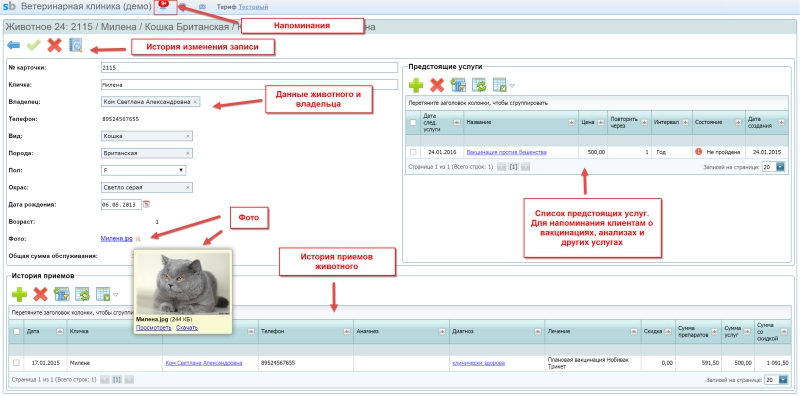Open records-per-page dropdown in upcoming services

click(x=780, y=167)
